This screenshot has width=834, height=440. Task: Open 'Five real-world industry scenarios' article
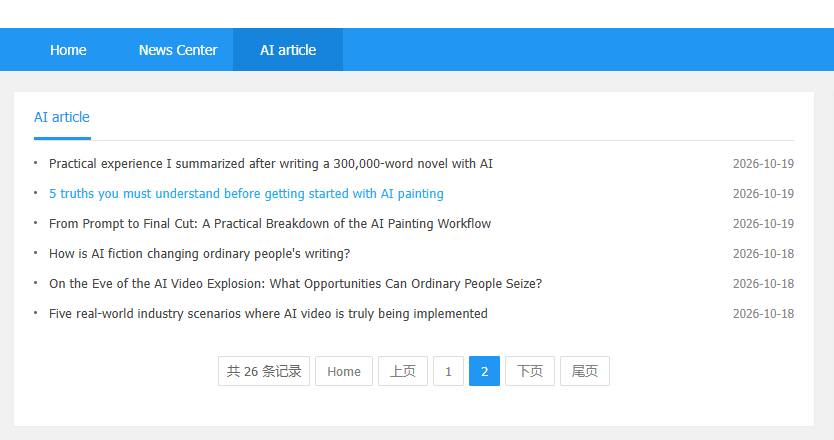tap(268, 313)
